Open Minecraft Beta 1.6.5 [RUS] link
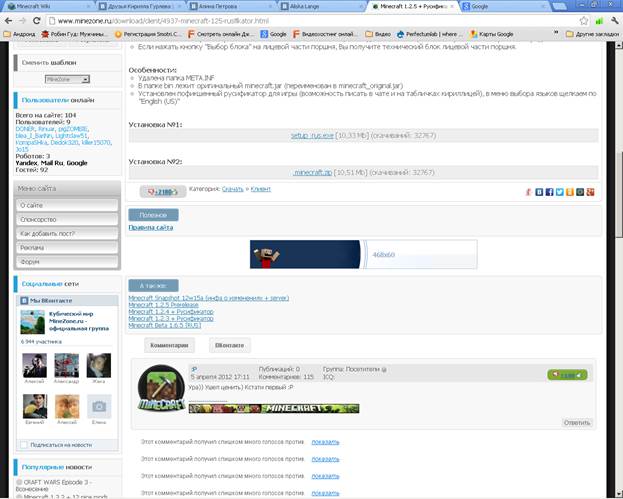The height and width of the screenshot is (499, 623). coord(164,325)
